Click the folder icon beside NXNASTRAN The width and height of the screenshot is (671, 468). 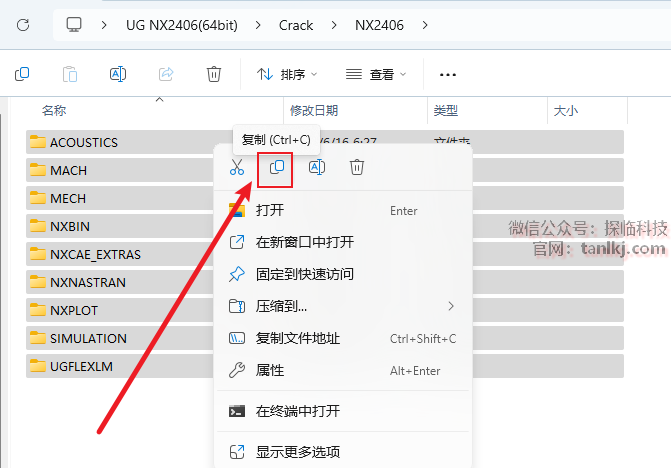[x=38, y=282]
